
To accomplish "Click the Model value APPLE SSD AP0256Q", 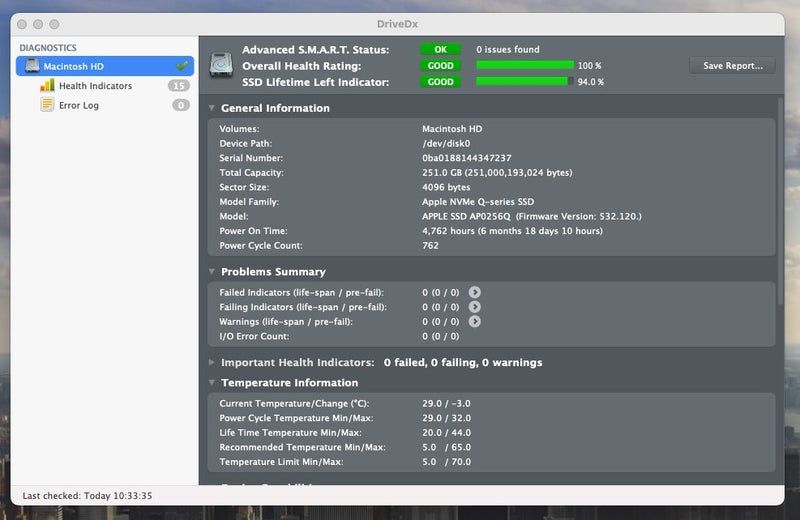I will 532,216.
